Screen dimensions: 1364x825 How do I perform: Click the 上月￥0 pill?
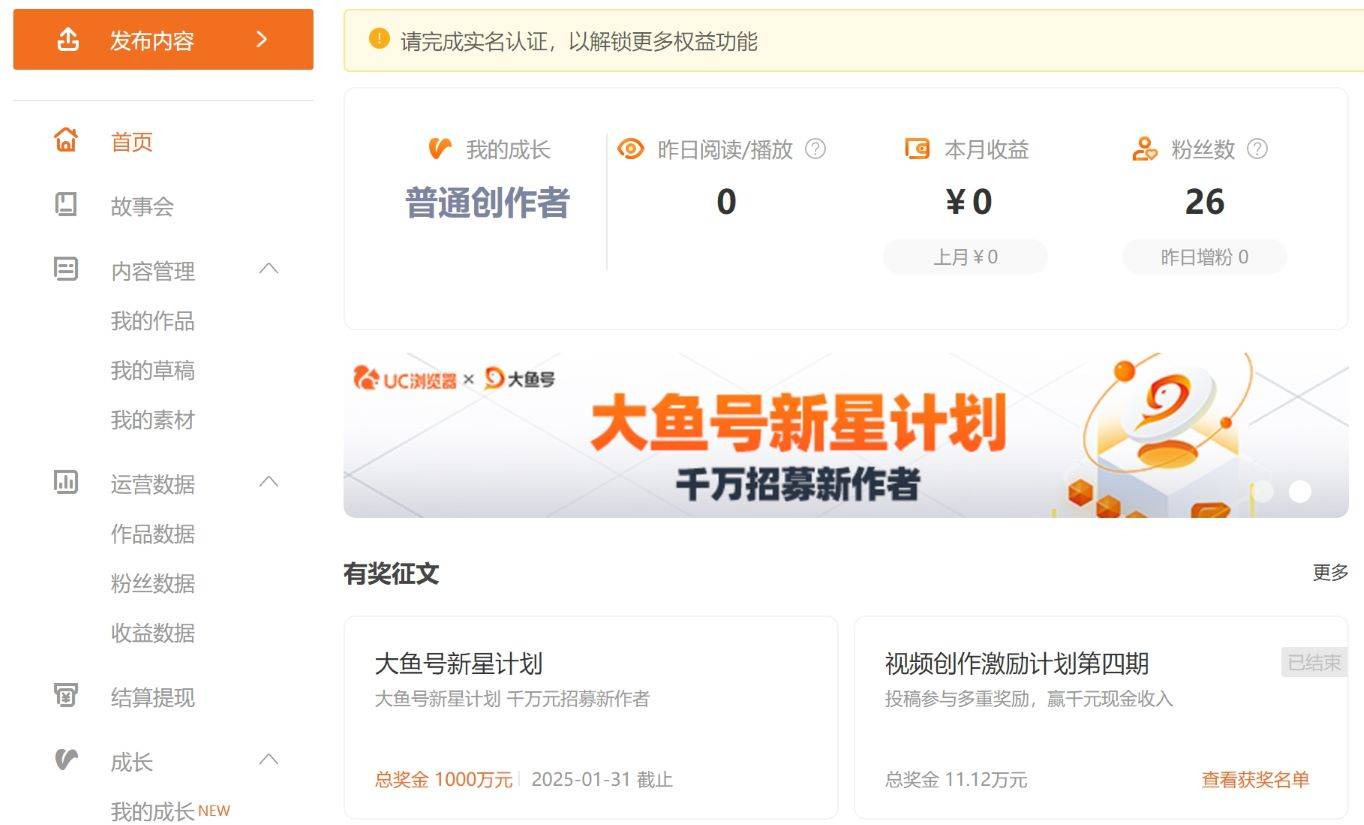coord(965,257)
